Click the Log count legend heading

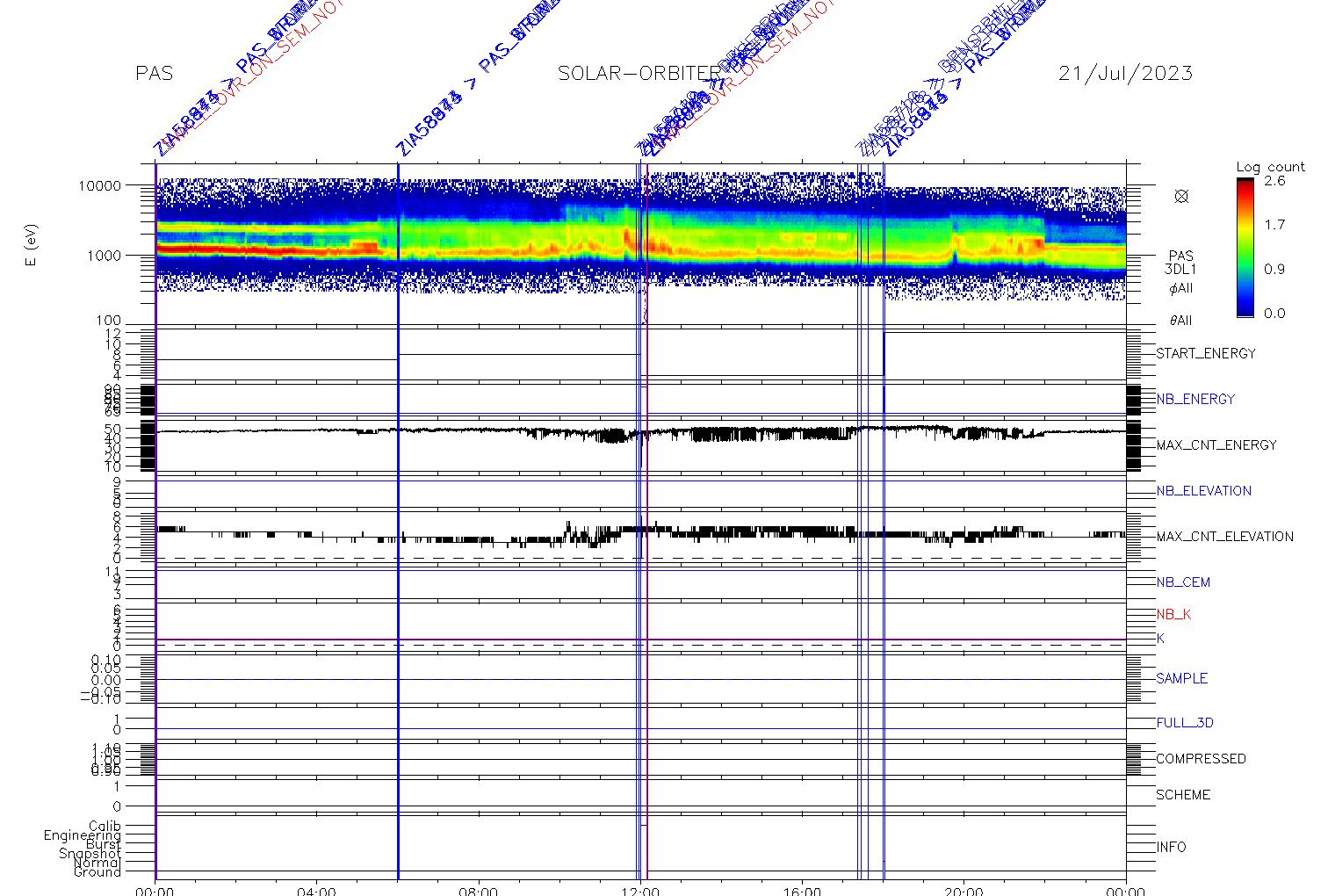pos(1271,167)
